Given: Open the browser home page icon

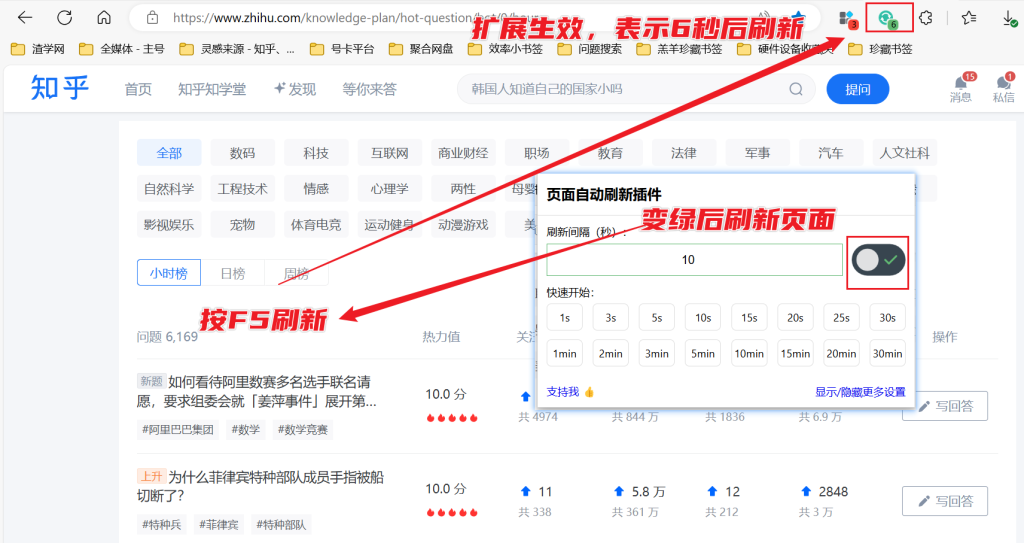Looking at the screenshot, I should click(104, 18).
